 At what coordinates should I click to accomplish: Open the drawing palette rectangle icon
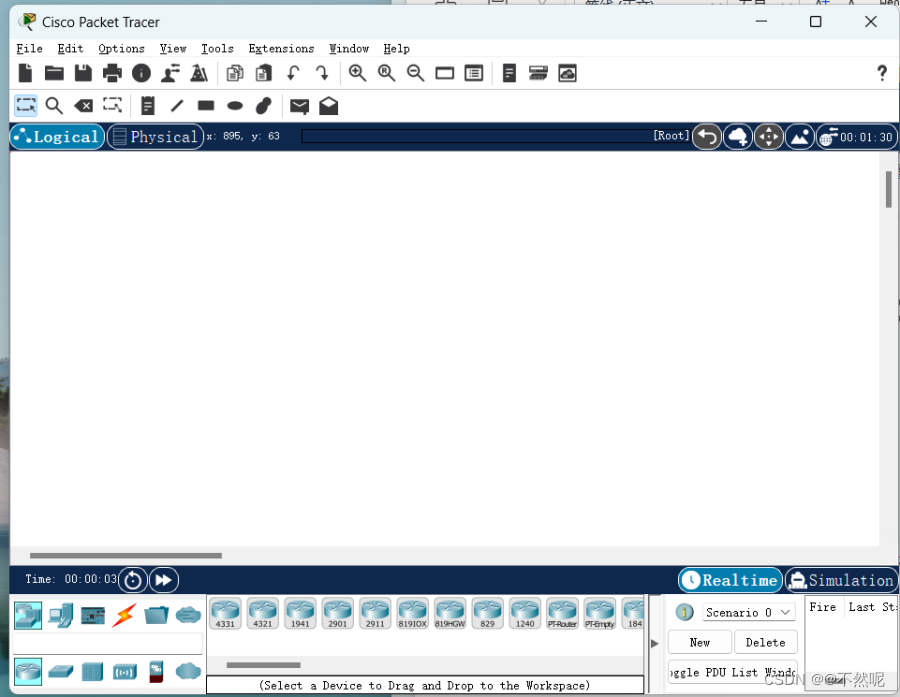(x=444, y=73)
